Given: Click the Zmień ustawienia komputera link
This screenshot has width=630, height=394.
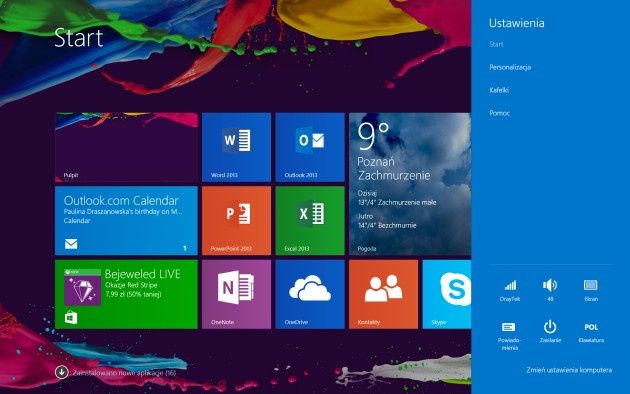Looking at the screenshot, I should pos(569,370).
